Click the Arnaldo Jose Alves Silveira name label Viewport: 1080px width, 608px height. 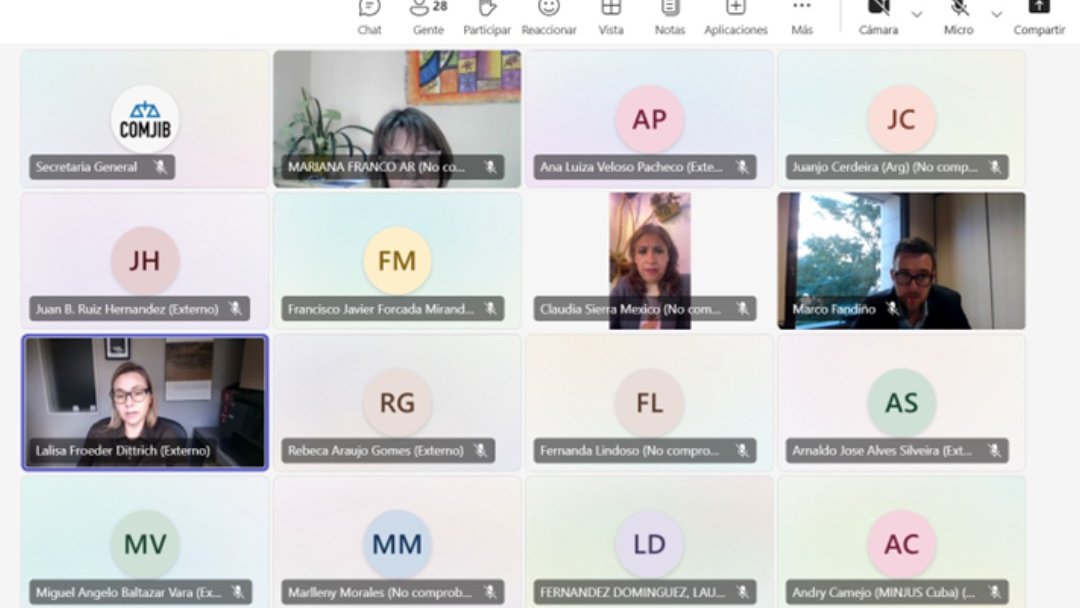click(x=897, y=451)
